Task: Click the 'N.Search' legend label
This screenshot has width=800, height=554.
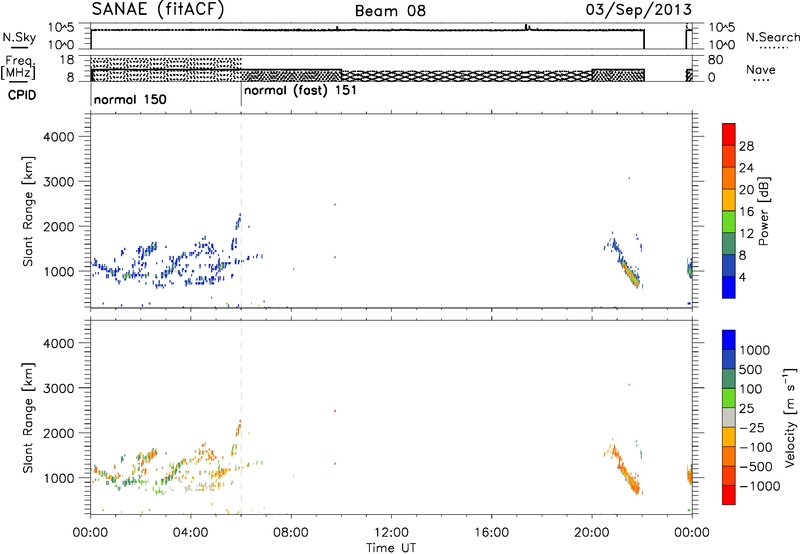Action: point(772,37)
